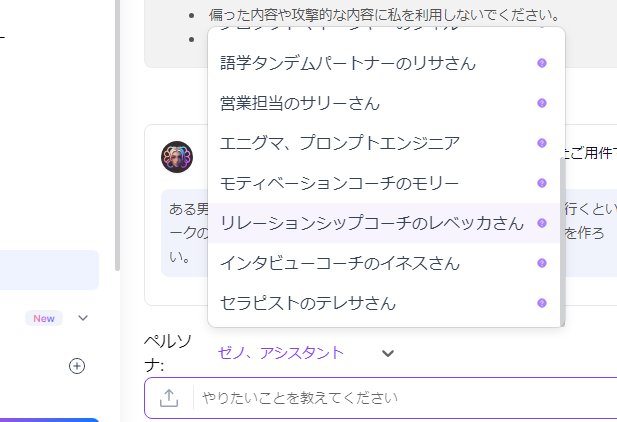Screen dimensions: 617x422
Task: Click the purple badge beside イネスさん
Action: pos(542,263)
